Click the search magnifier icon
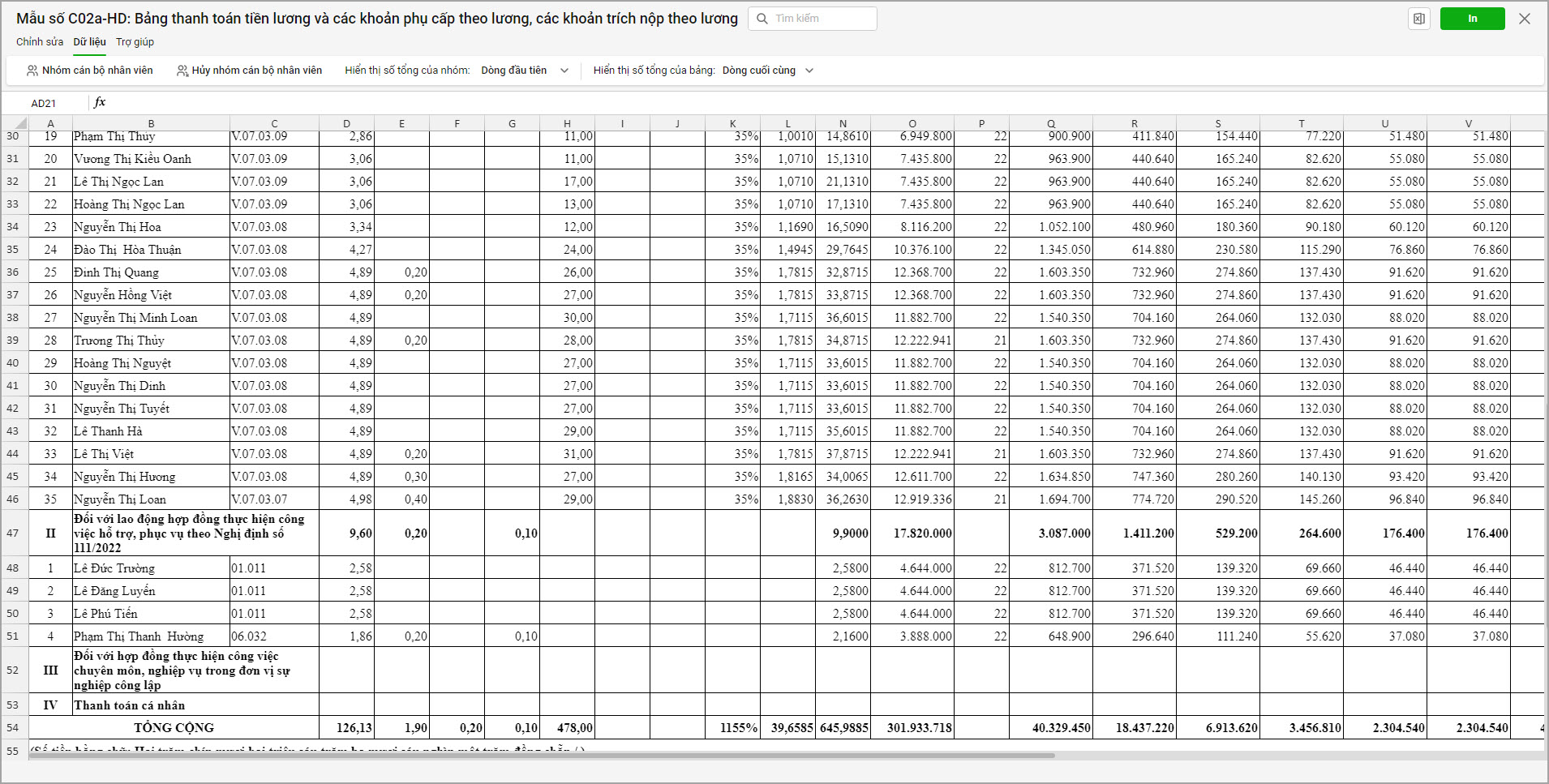 coord(762,19)
